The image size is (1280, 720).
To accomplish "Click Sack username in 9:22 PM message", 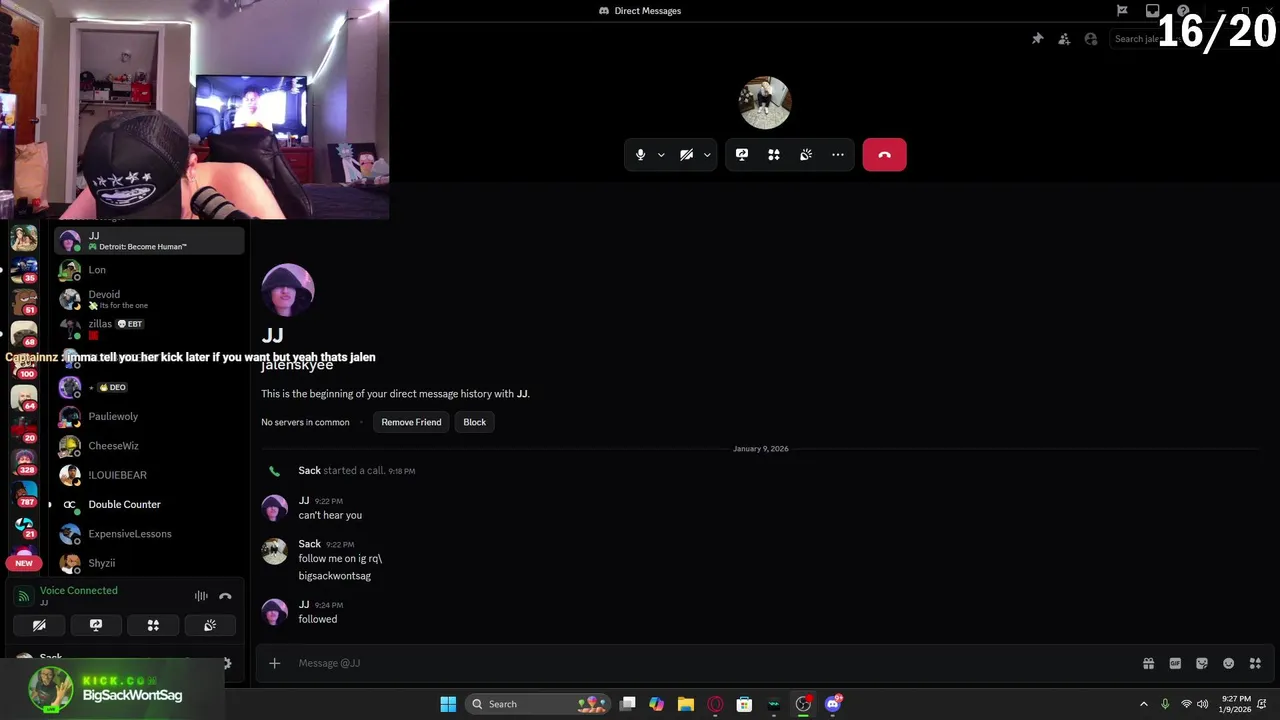I will pos(309,544).
